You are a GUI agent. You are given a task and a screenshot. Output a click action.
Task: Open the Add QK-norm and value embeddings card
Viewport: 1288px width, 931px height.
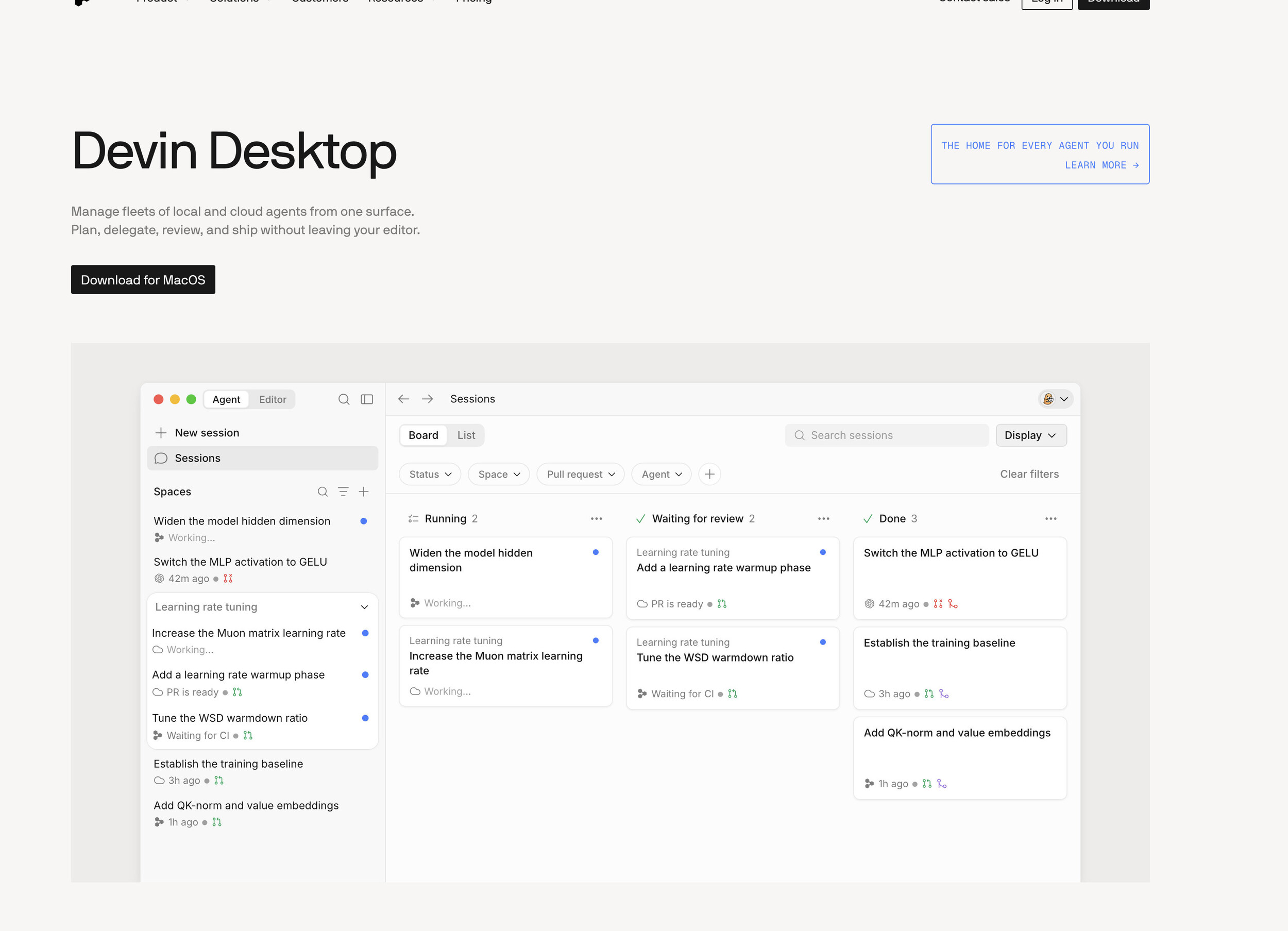tap(960, 758)
